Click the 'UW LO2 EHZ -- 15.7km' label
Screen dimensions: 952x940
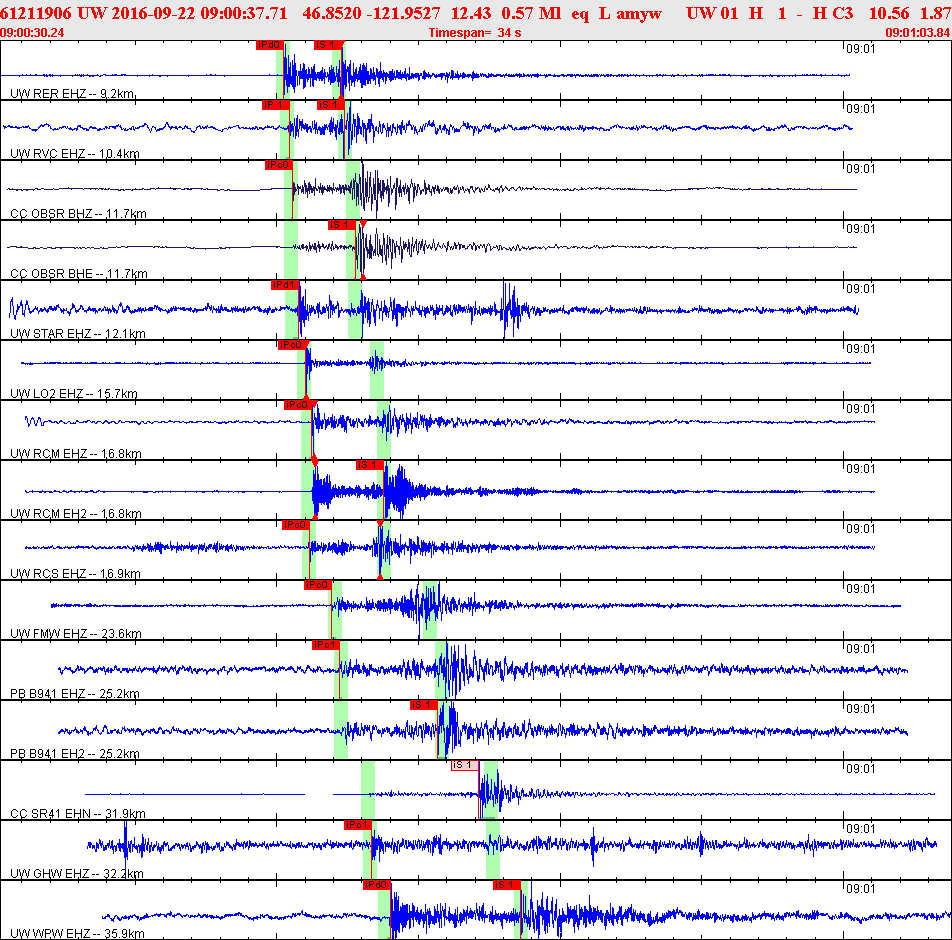(x=73, y=393)
